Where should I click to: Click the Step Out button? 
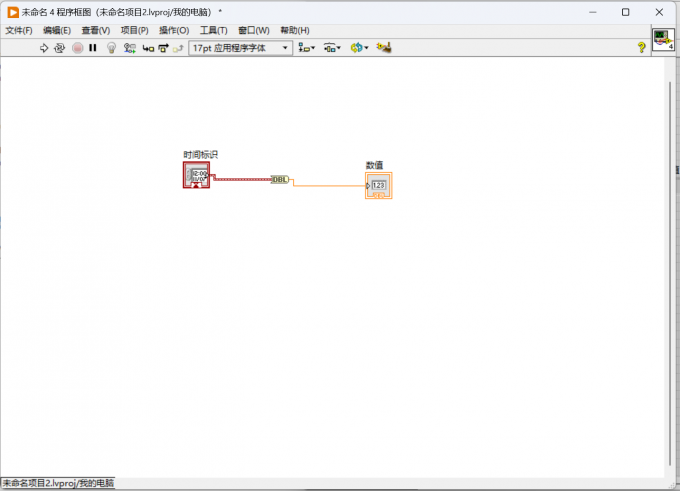click(178, 49)
